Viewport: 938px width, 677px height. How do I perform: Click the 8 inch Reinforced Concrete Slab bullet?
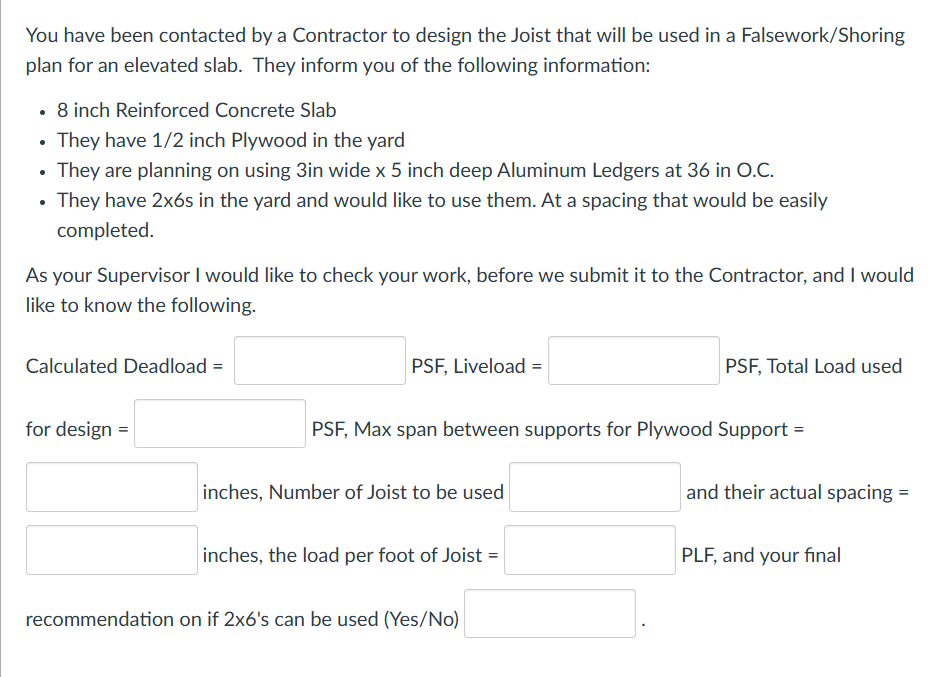tap(195, 110)
